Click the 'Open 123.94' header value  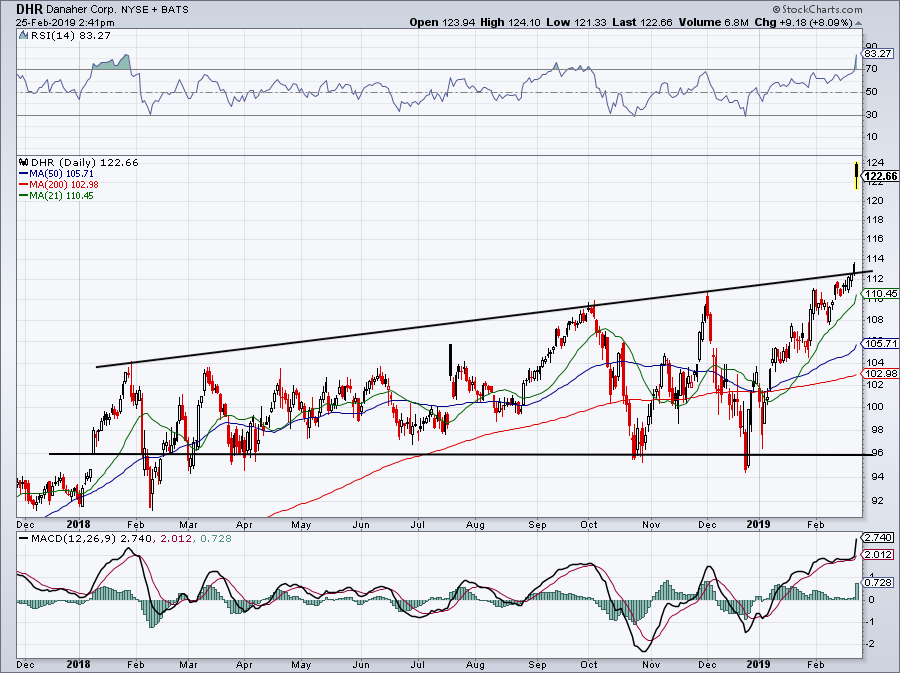(x=442, y=22)
